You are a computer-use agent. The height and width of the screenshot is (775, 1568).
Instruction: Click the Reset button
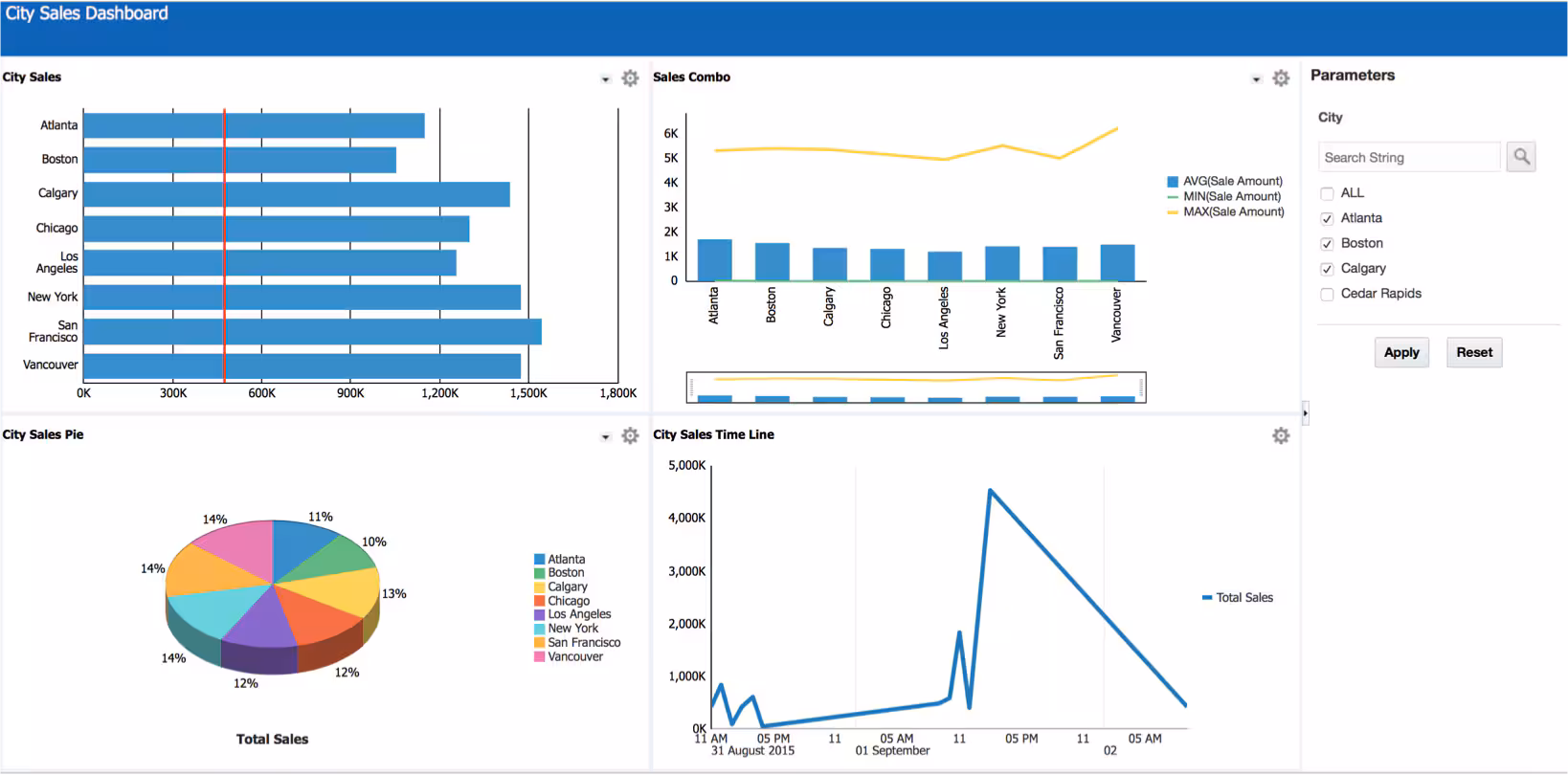1474,352
